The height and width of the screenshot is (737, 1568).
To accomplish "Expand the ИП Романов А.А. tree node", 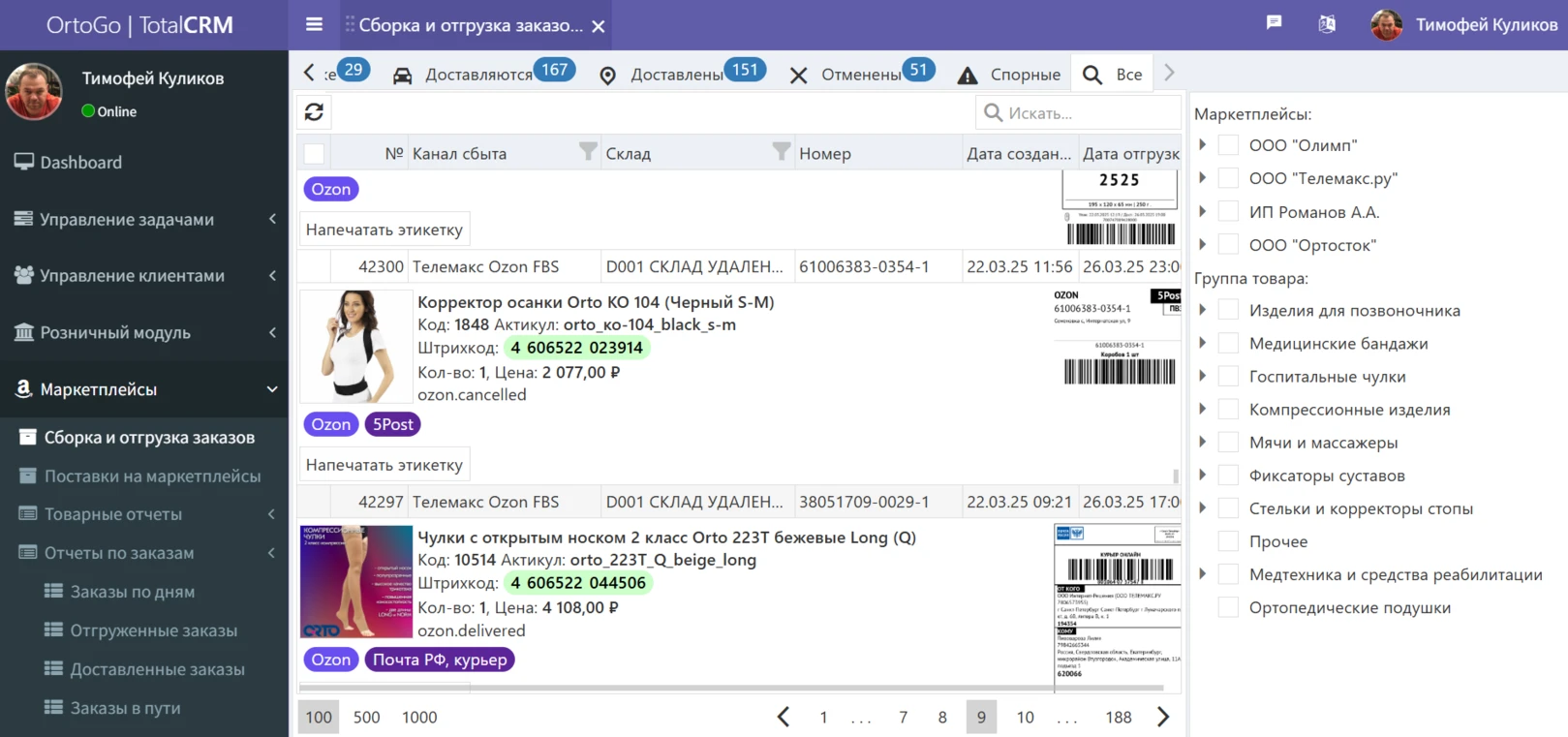I will tap(1203, 212).
